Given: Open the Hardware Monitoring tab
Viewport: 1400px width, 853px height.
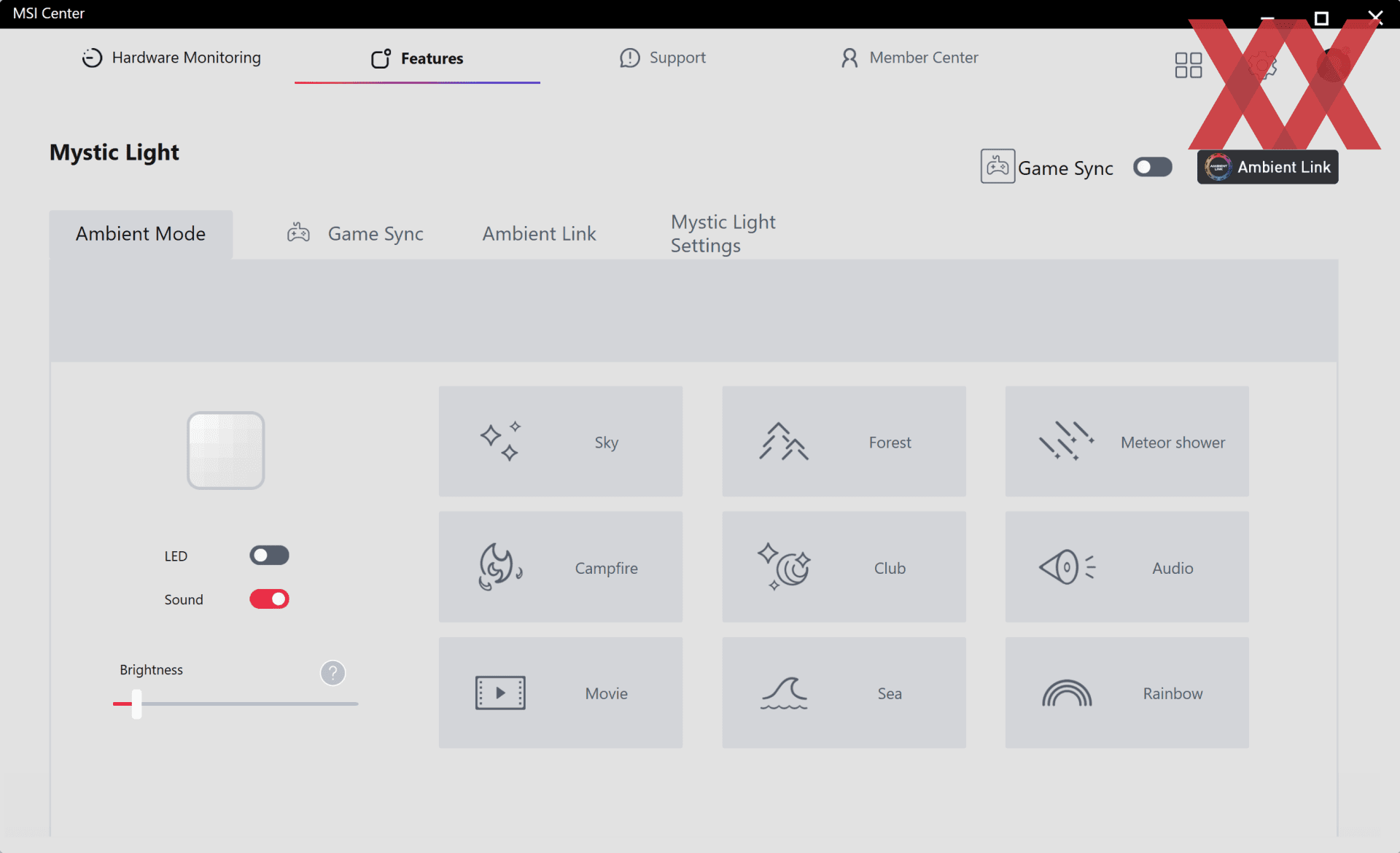Looking at the screenshot, I should pos(171,58).
